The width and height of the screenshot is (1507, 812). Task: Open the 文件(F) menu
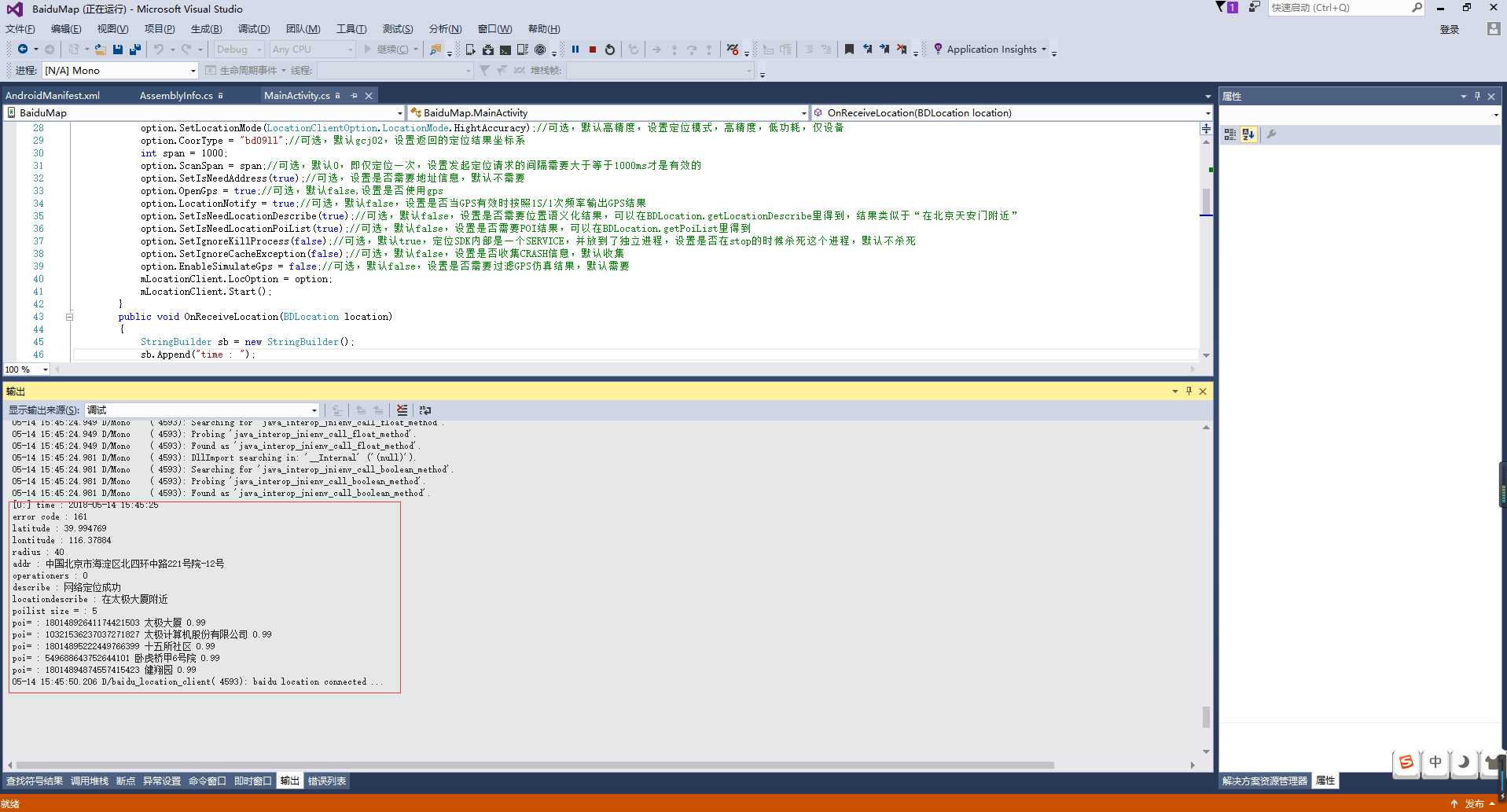[x=20, y=29]
